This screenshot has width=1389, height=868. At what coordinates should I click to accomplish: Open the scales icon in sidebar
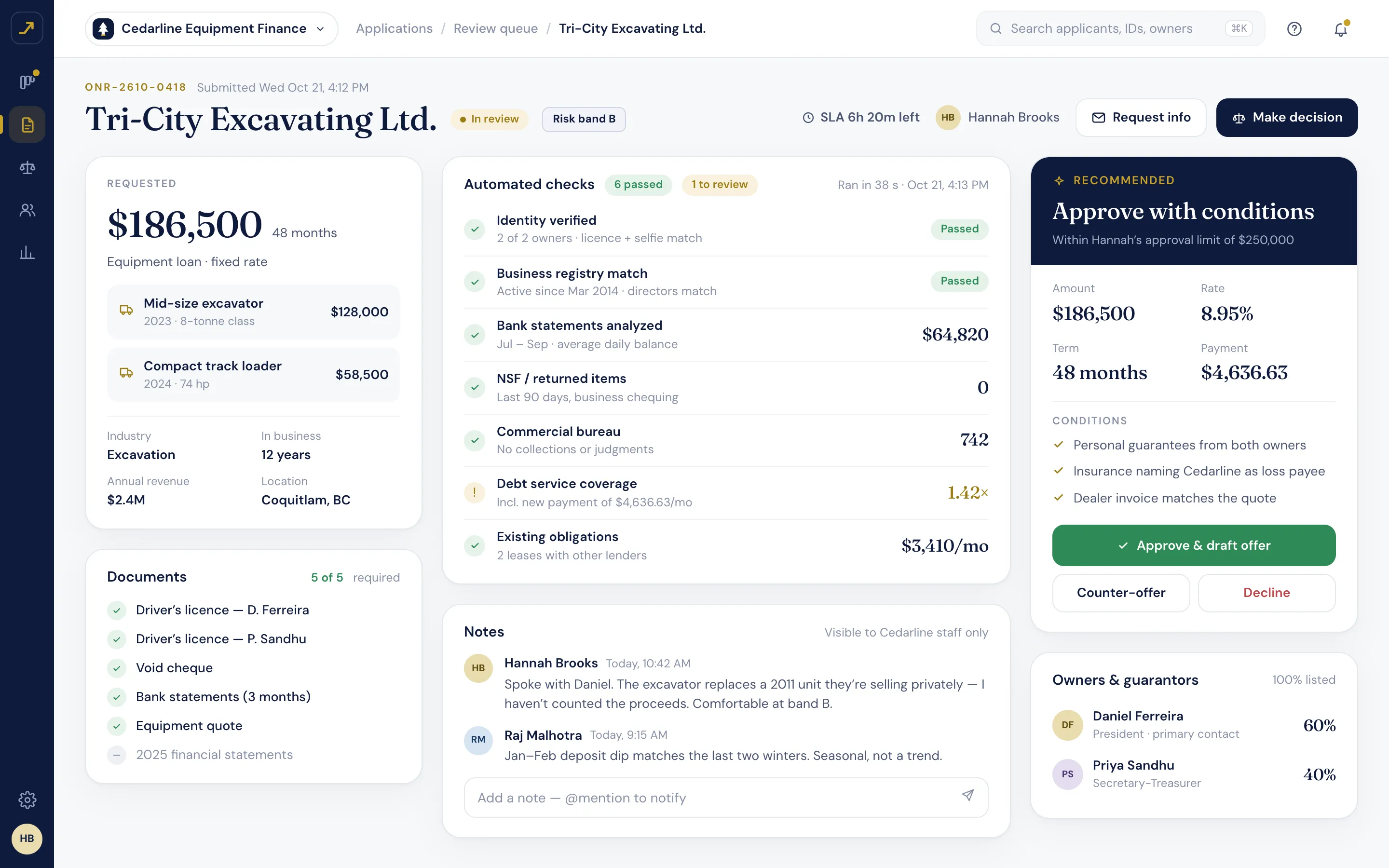click(27, 168)
